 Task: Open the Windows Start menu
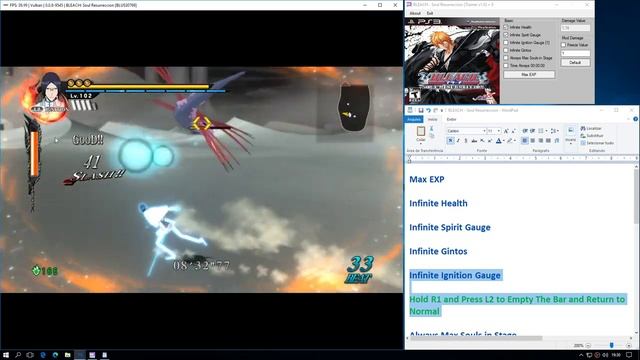tap(6, 355)
